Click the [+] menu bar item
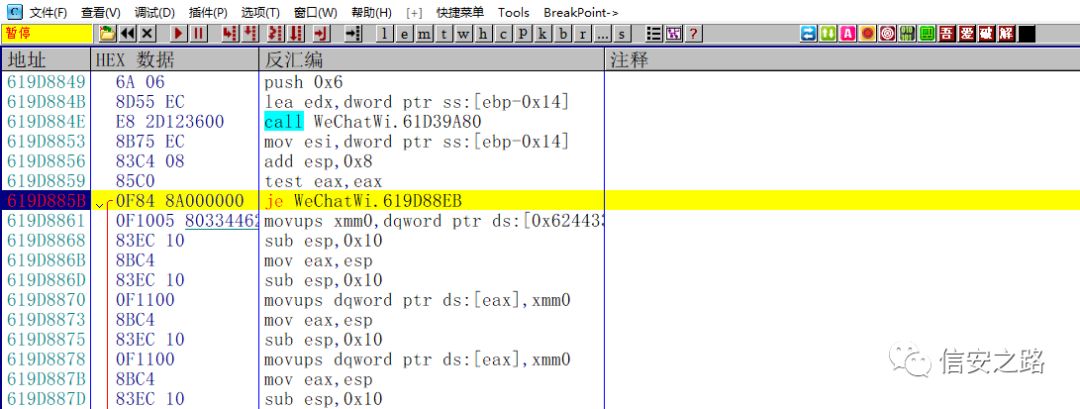Viewport: 1080px width, 409px height. [x=415, y=12]
